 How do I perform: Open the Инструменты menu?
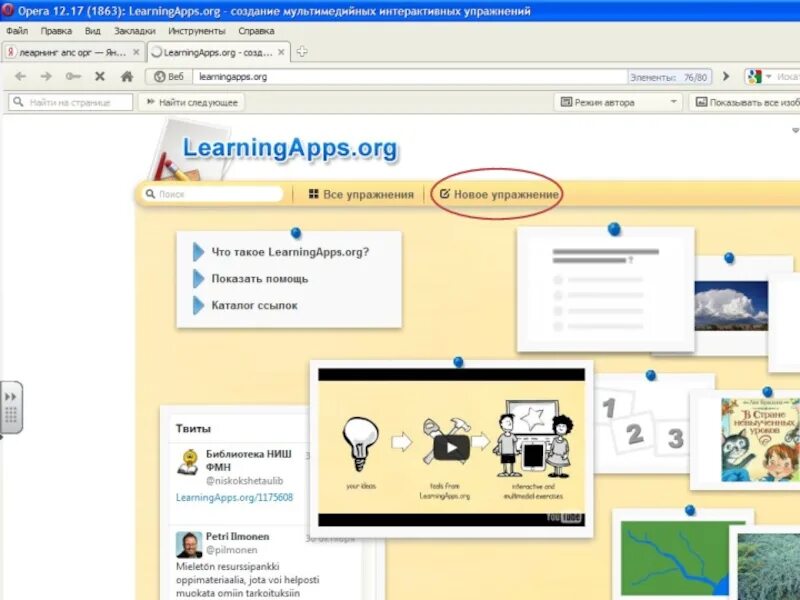coord(196,31)
